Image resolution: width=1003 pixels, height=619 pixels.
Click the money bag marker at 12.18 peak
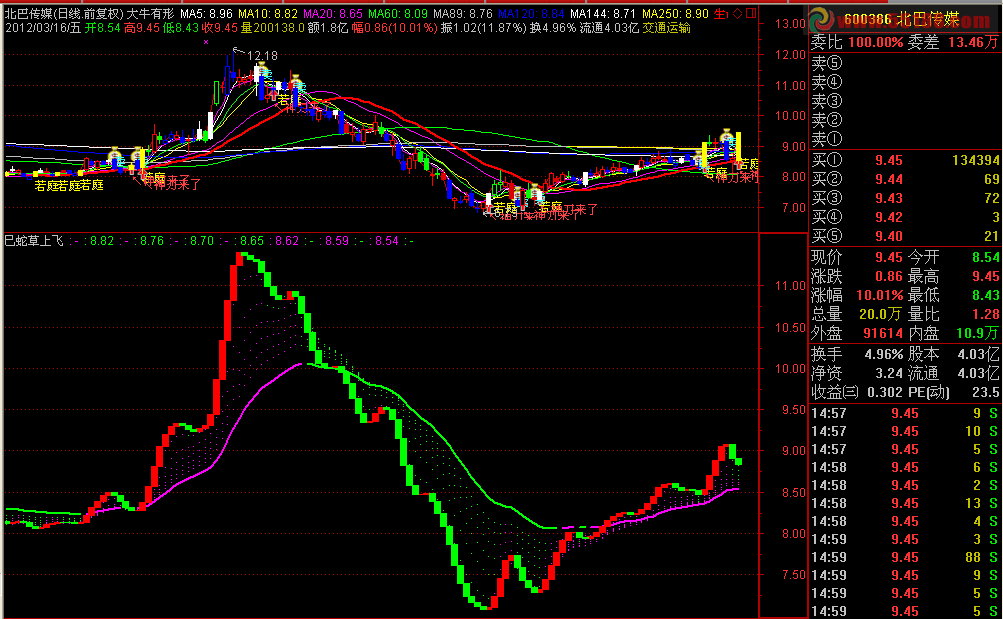(262, 72)
